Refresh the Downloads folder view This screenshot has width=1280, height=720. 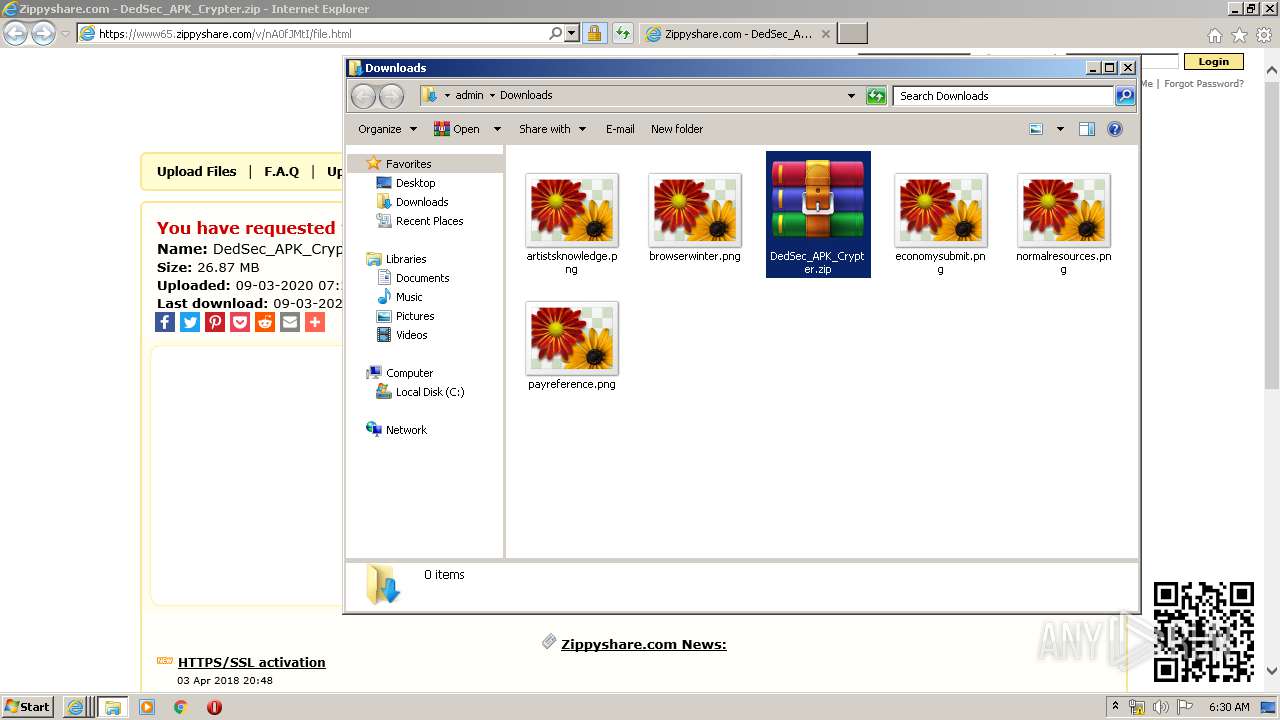876,96
